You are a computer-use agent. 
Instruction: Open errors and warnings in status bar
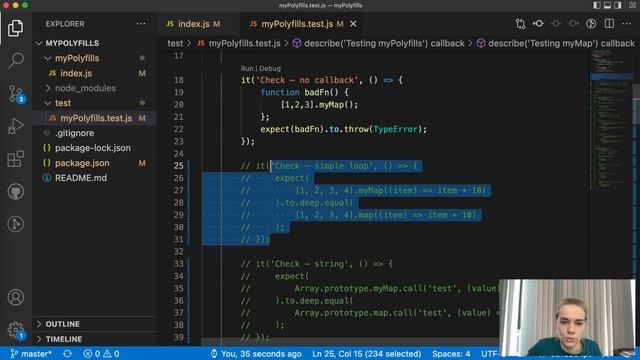pyautogui.click(x=101, y=353)
